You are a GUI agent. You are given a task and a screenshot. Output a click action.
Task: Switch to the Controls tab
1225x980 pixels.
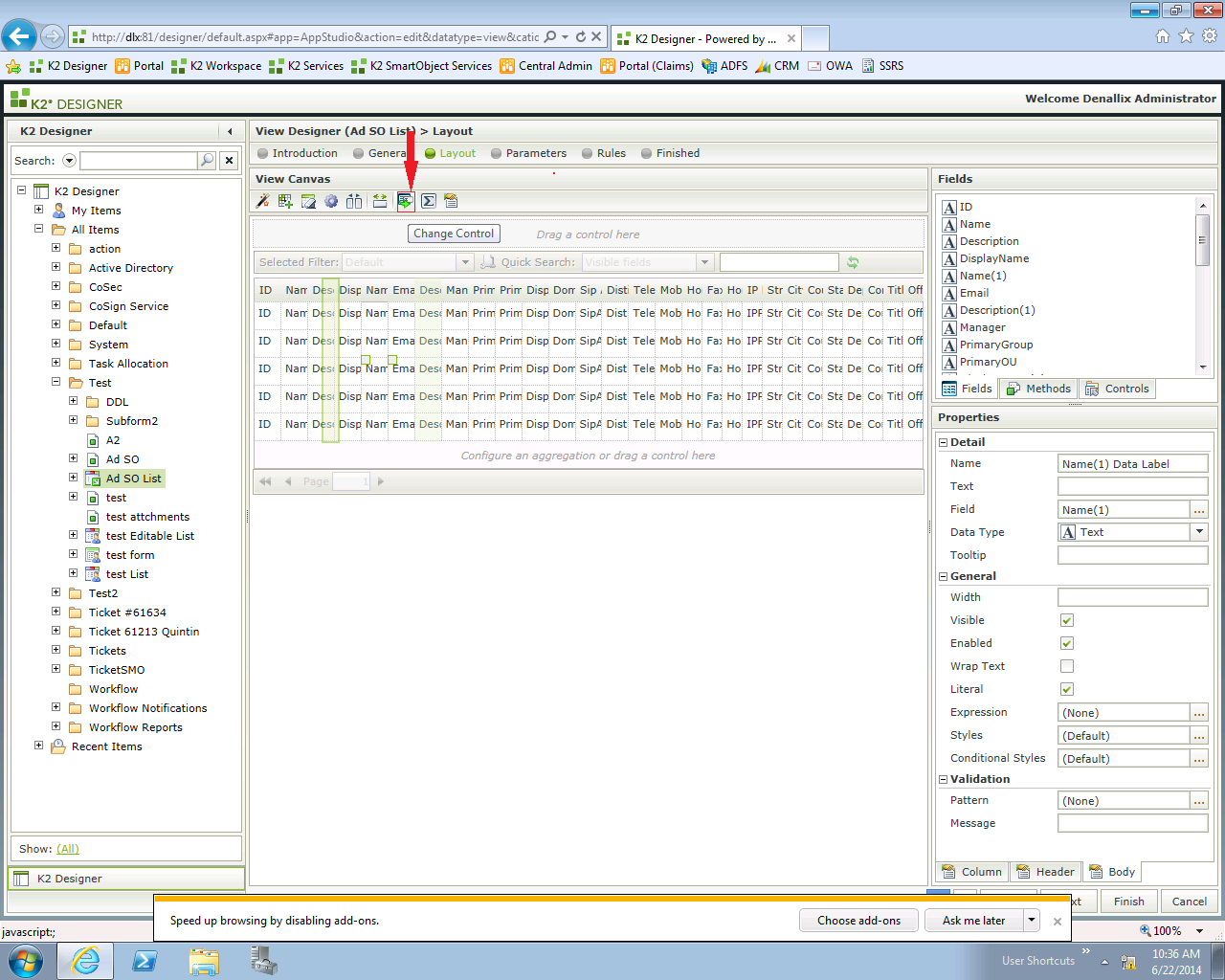(1117, 389)
